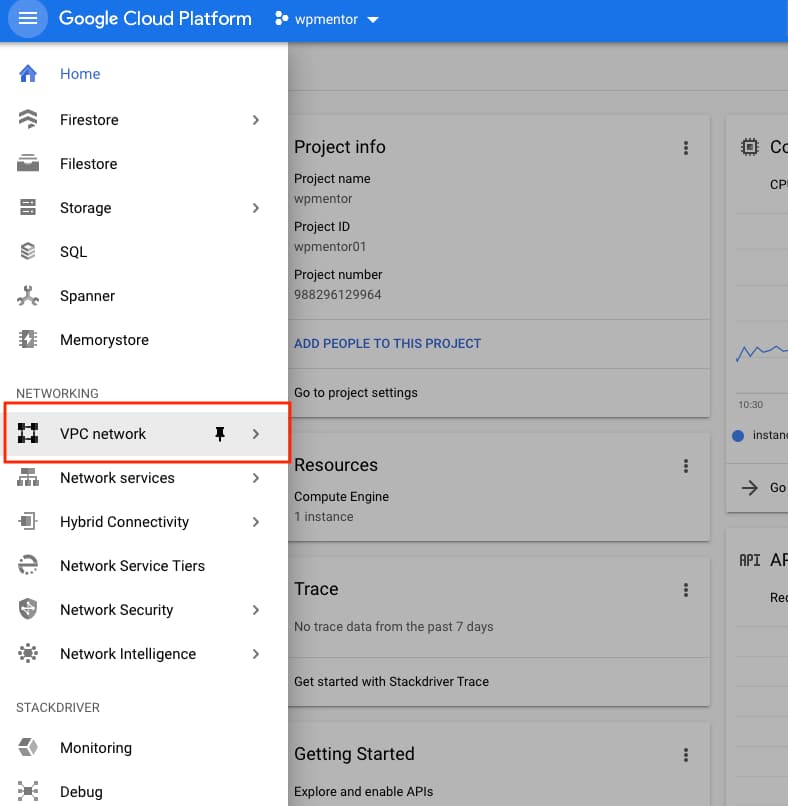Click Go to project settings link
This screenshot has height=806, width=788.
point(356,393)
